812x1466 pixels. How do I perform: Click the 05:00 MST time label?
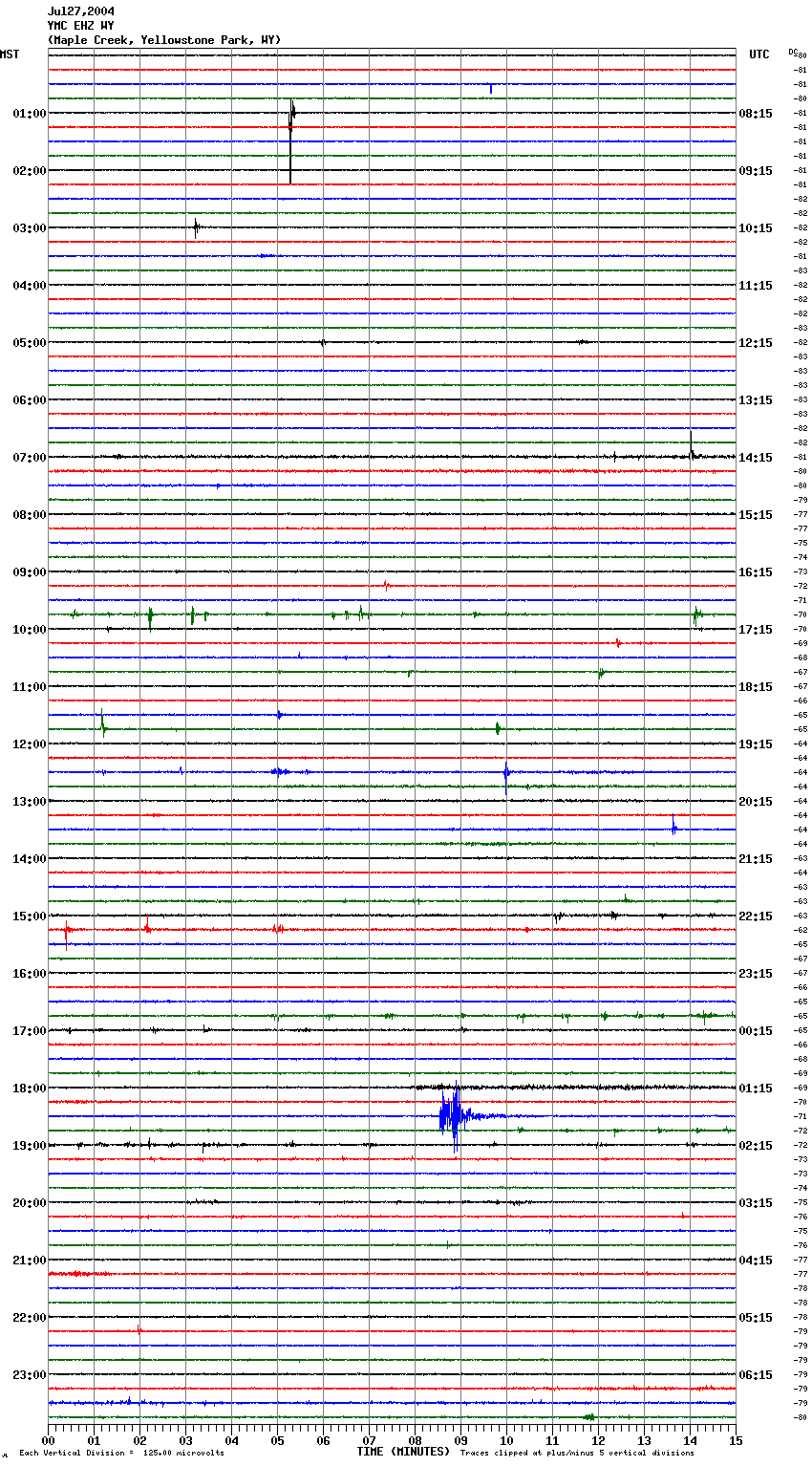(30, 343)
